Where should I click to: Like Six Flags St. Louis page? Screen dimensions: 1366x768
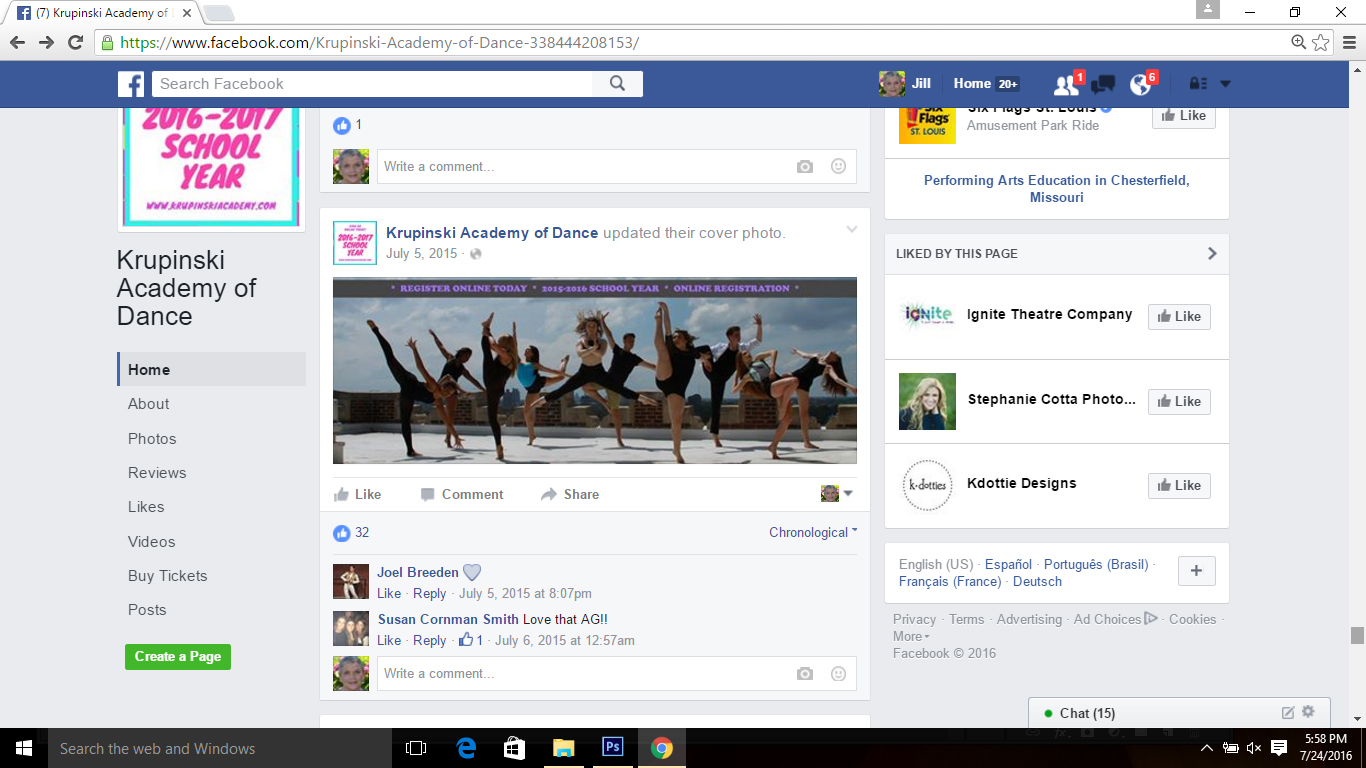pos(1184,115)
